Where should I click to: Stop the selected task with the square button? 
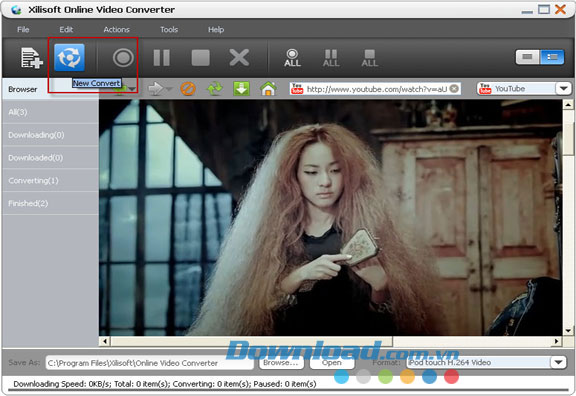pyautogui.click(x=201, y=58)
